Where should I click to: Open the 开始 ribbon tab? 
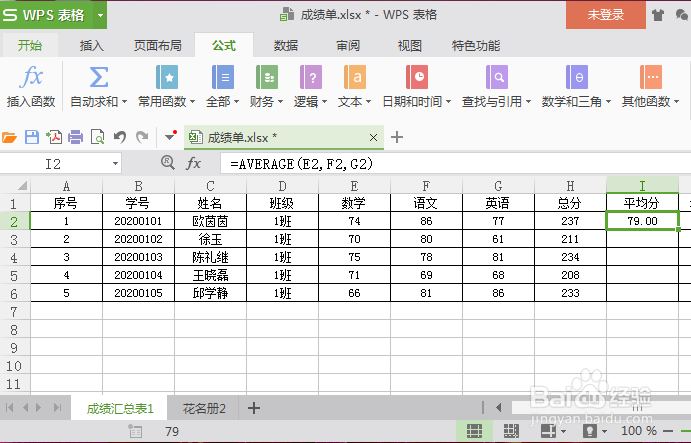pos(30,45)
